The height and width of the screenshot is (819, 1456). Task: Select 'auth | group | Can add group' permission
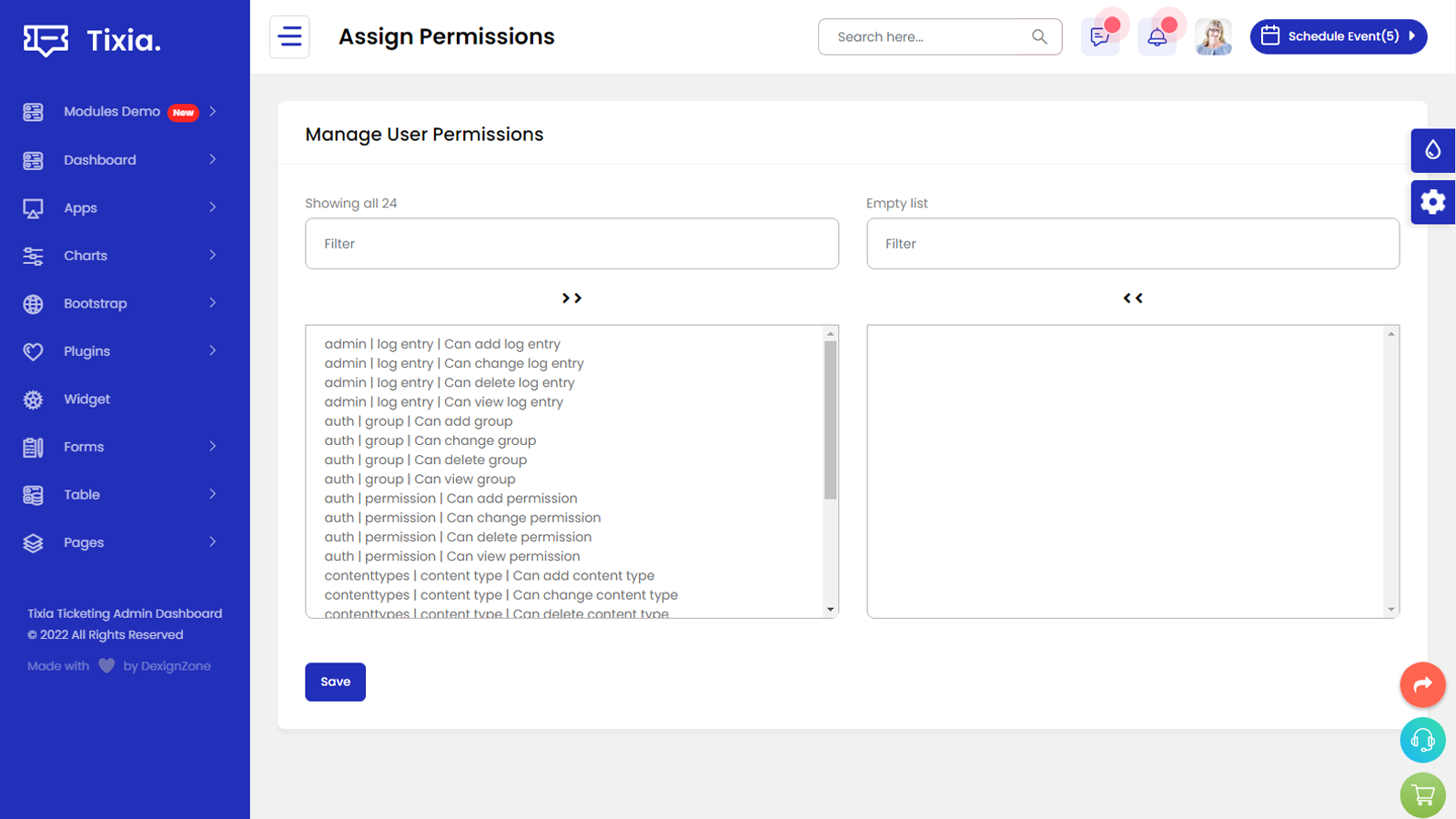coord(419,421)
